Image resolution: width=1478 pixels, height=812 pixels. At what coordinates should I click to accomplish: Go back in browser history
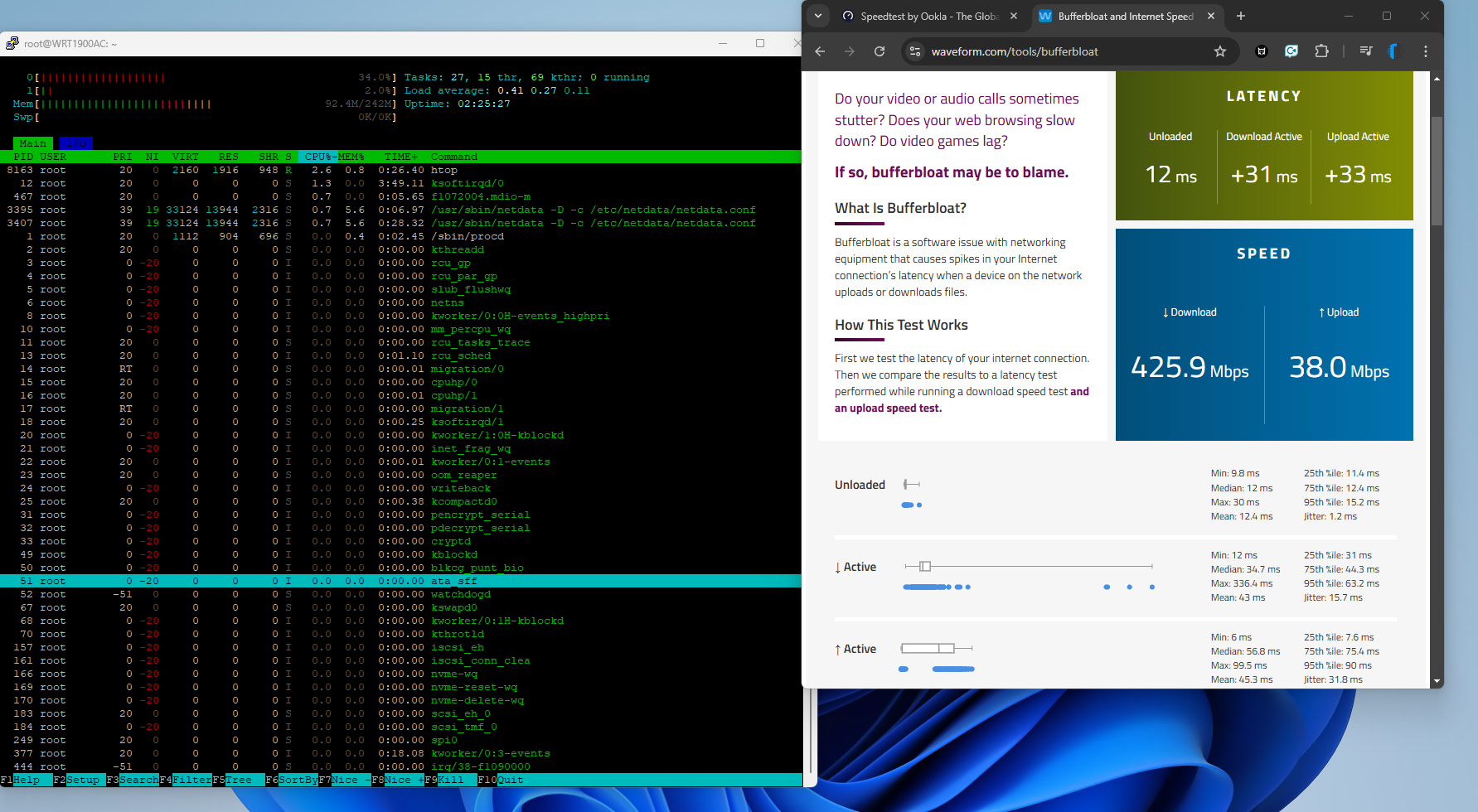coord(820,51)
